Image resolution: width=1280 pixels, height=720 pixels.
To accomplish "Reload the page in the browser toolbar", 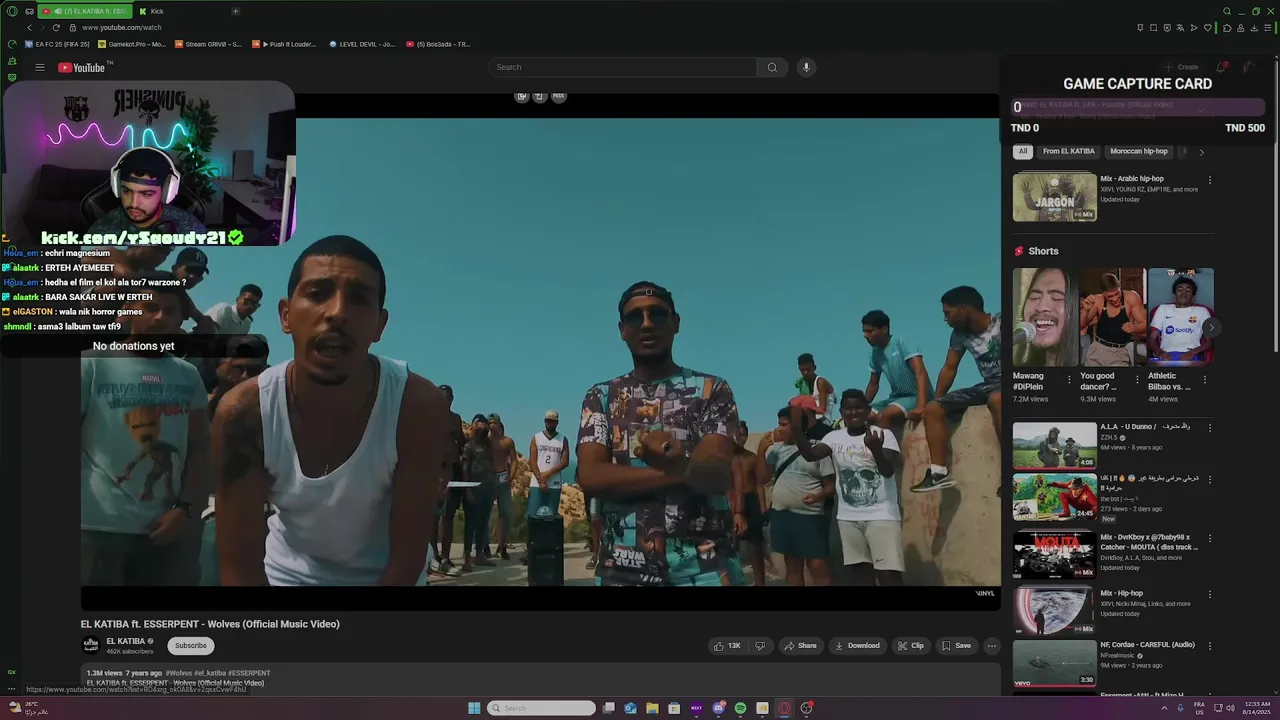I will click(x=56, y=27).
